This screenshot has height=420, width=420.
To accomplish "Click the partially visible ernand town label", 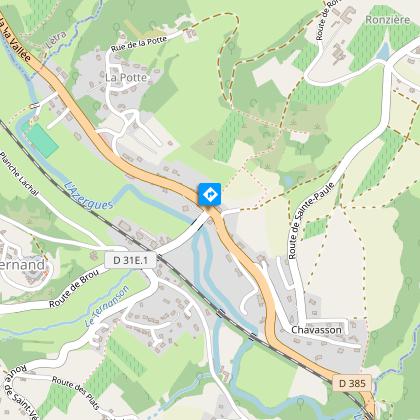I will coord(22,265).
